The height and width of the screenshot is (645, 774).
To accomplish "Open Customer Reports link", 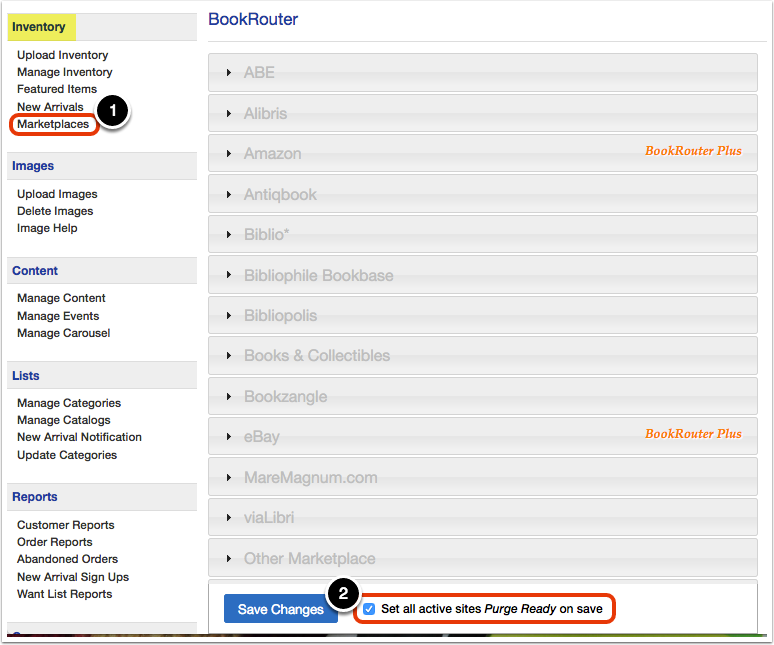I will (66, 525).
